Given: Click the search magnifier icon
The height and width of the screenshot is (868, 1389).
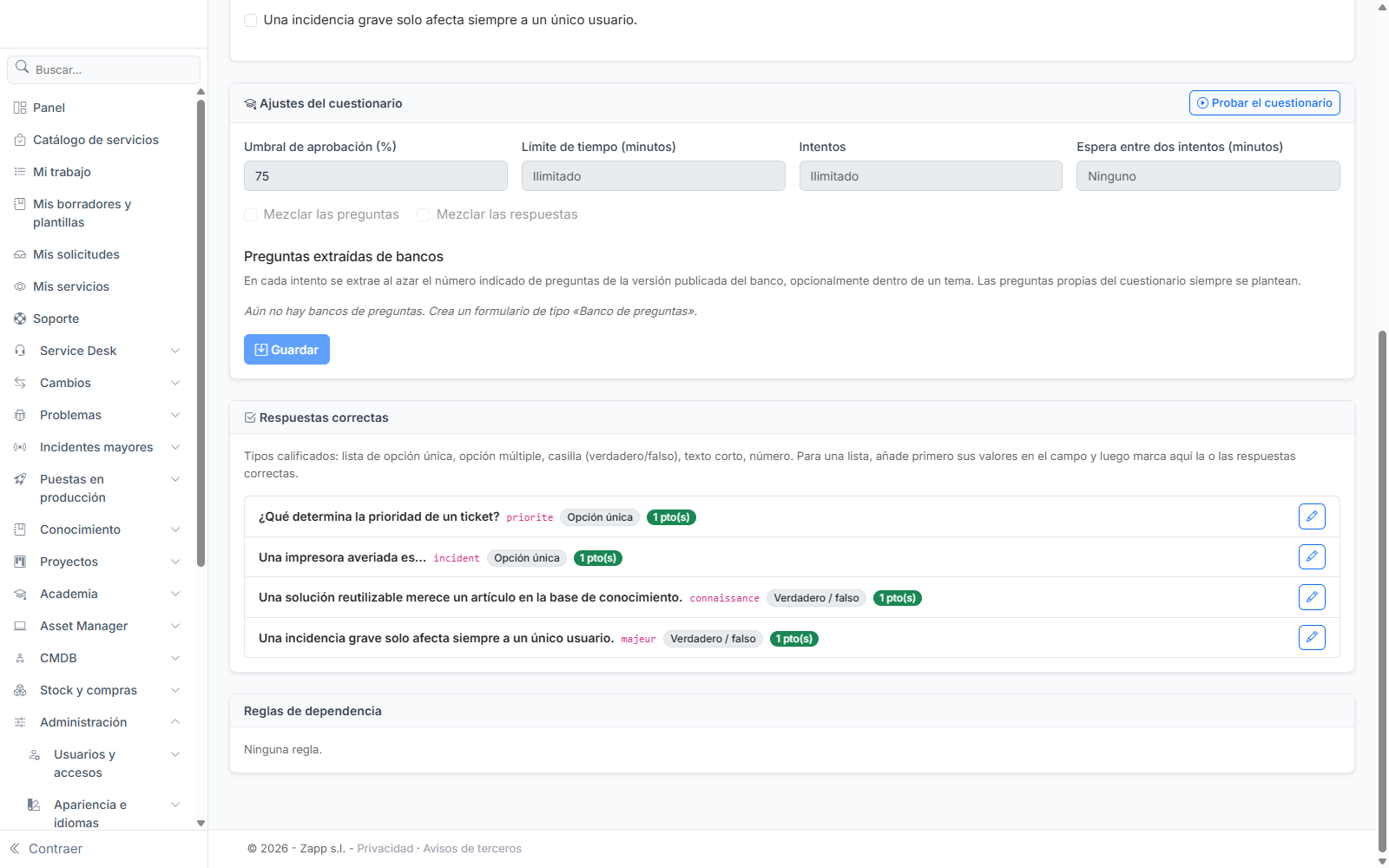Looking at the screenshot, I should [23, 67].
